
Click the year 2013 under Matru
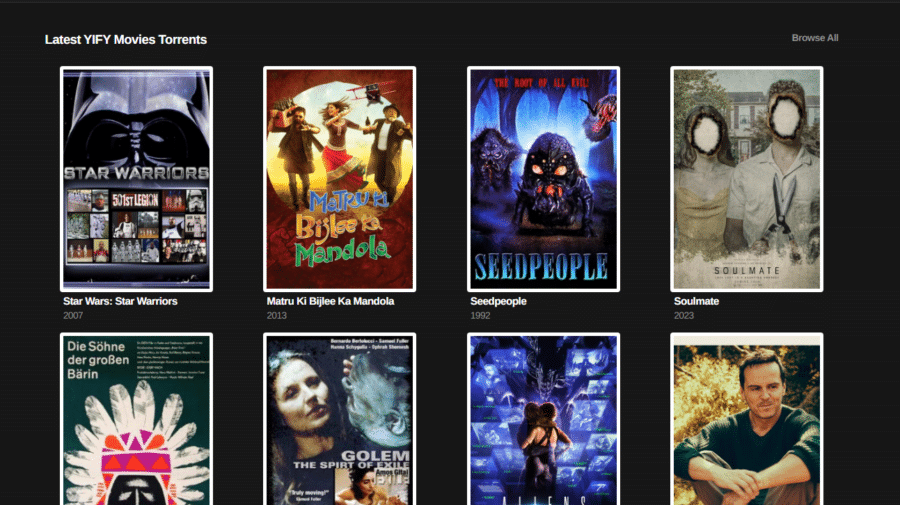pyautogui.click(x=276, y=316)
